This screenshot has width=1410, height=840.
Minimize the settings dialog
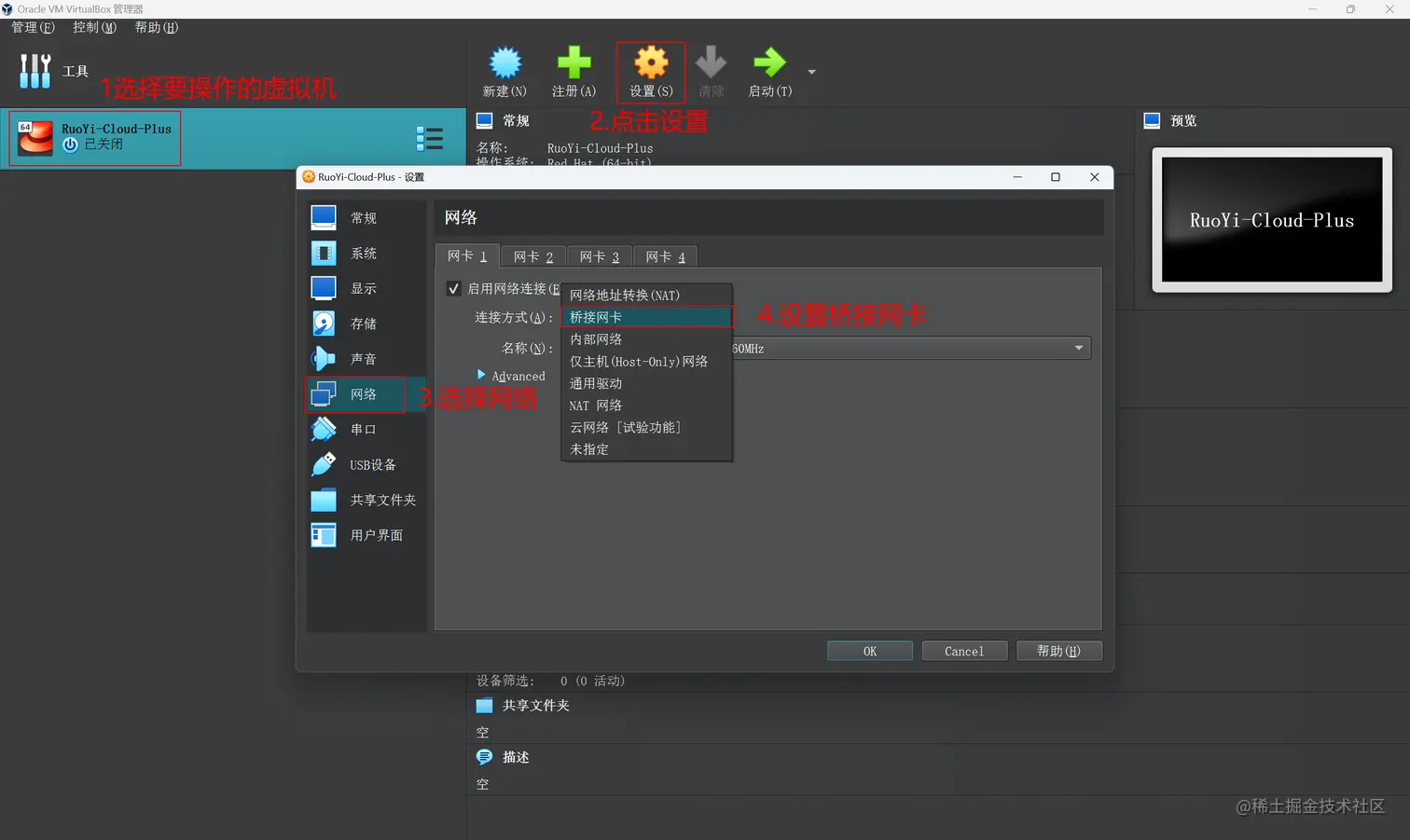(x=1017, y=177)
